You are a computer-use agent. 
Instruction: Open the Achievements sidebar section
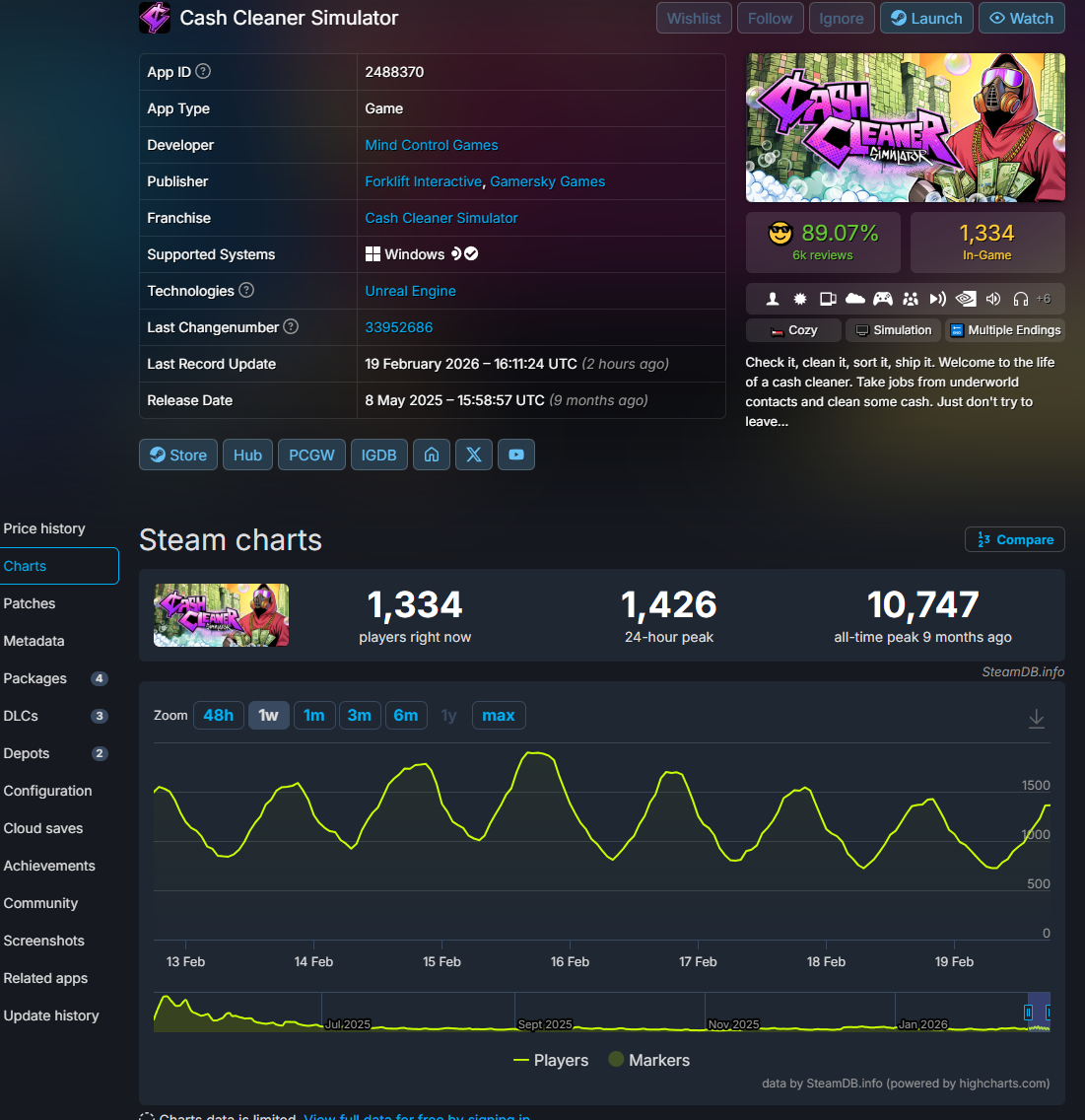point(49,866)
